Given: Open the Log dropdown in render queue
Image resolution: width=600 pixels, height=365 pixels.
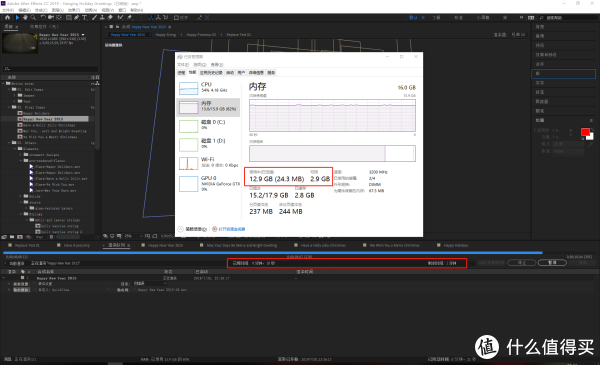Looking at the screenshot, I should 150,284.
